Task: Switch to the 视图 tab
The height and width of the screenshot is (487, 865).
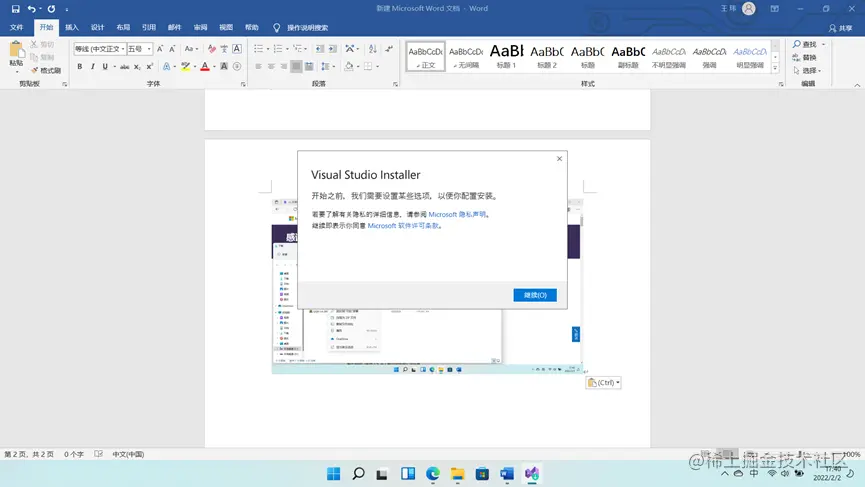Action: [x=226, y=28]
